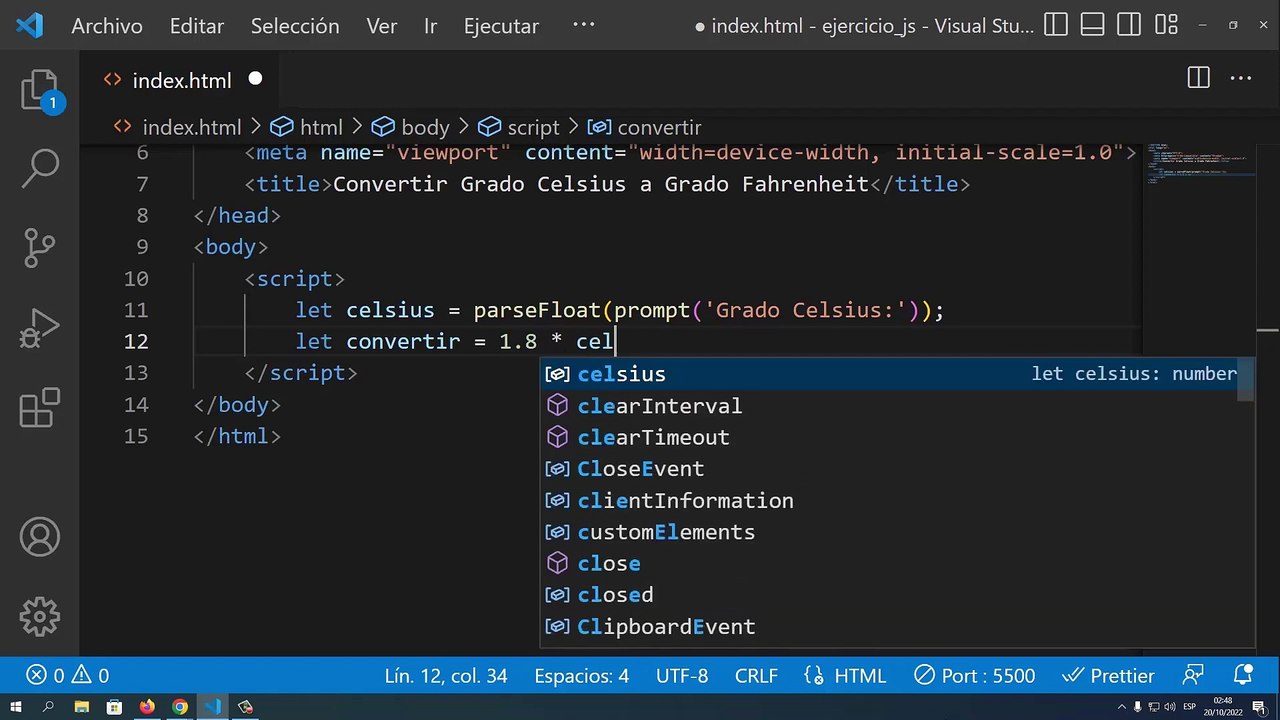This screenshot has width=1280, height=720.
Task: Choose the clearInterval suggestion
Action: point(890,406)
